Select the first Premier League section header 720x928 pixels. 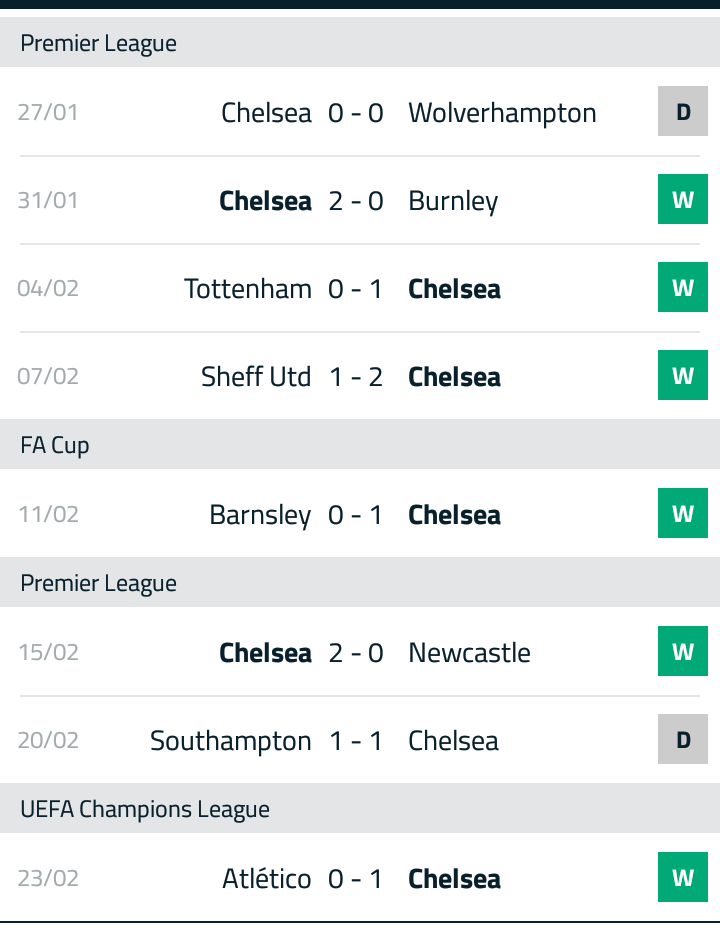(x=360, y=42)
